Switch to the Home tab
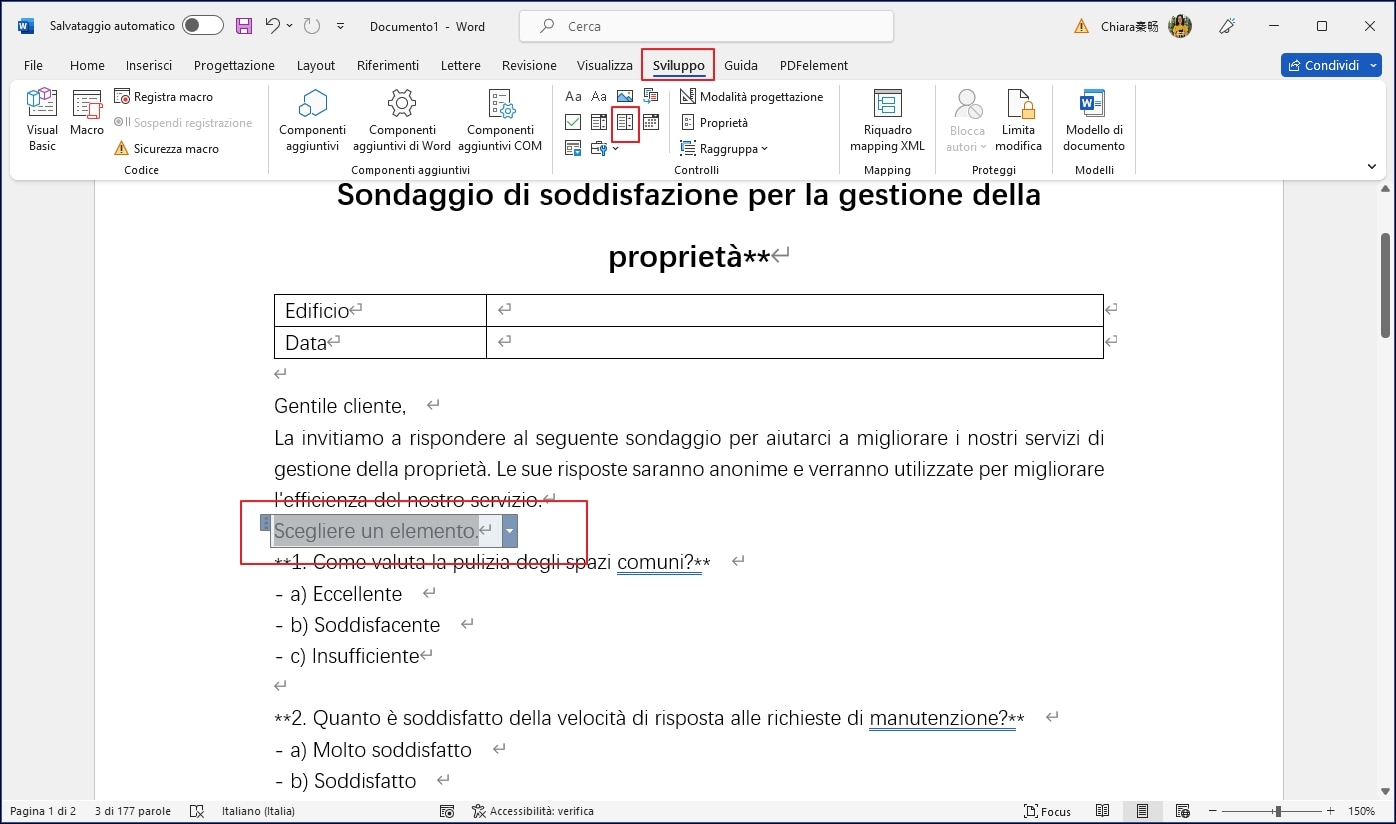 tap(87, 65)
